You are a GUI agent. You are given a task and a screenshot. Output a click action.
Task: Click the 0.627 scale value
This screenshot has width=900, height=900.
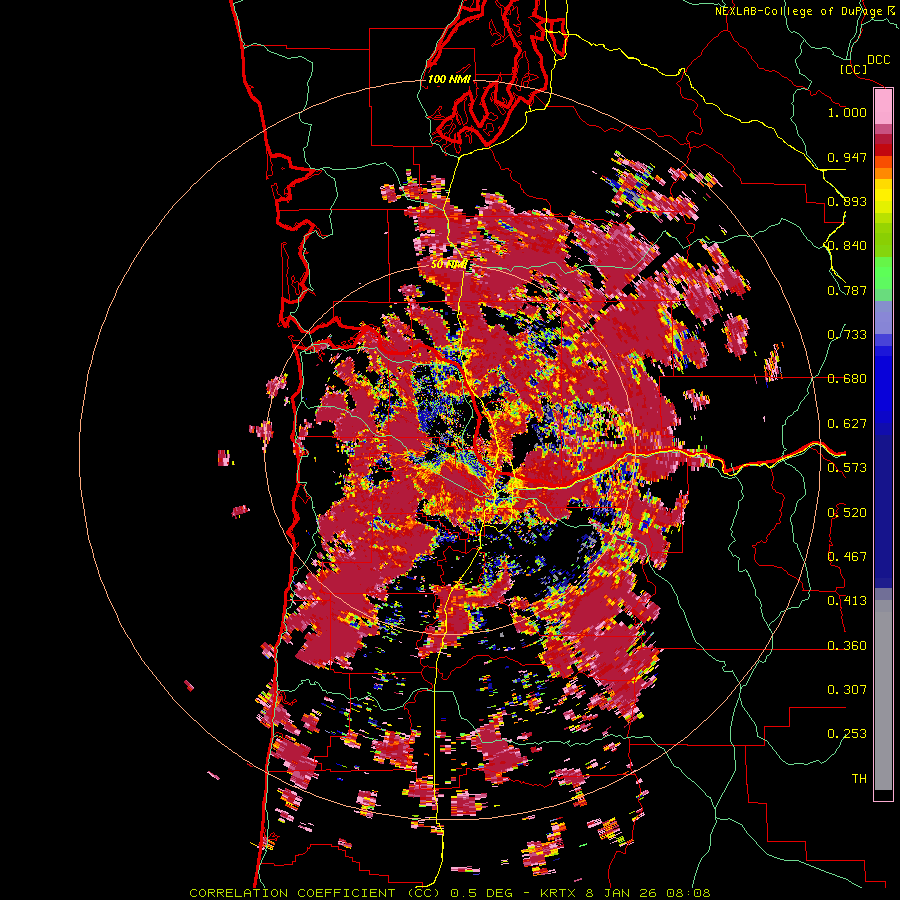pos(847,424)
